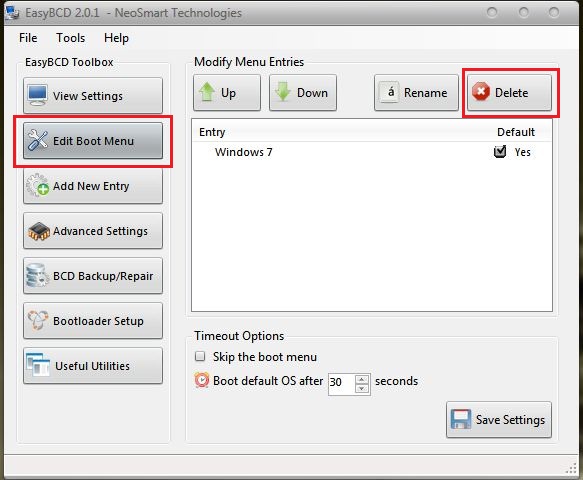Open BCD Backup/Repair database icon
The image size is (583, 480).
(x=37, y=276)
